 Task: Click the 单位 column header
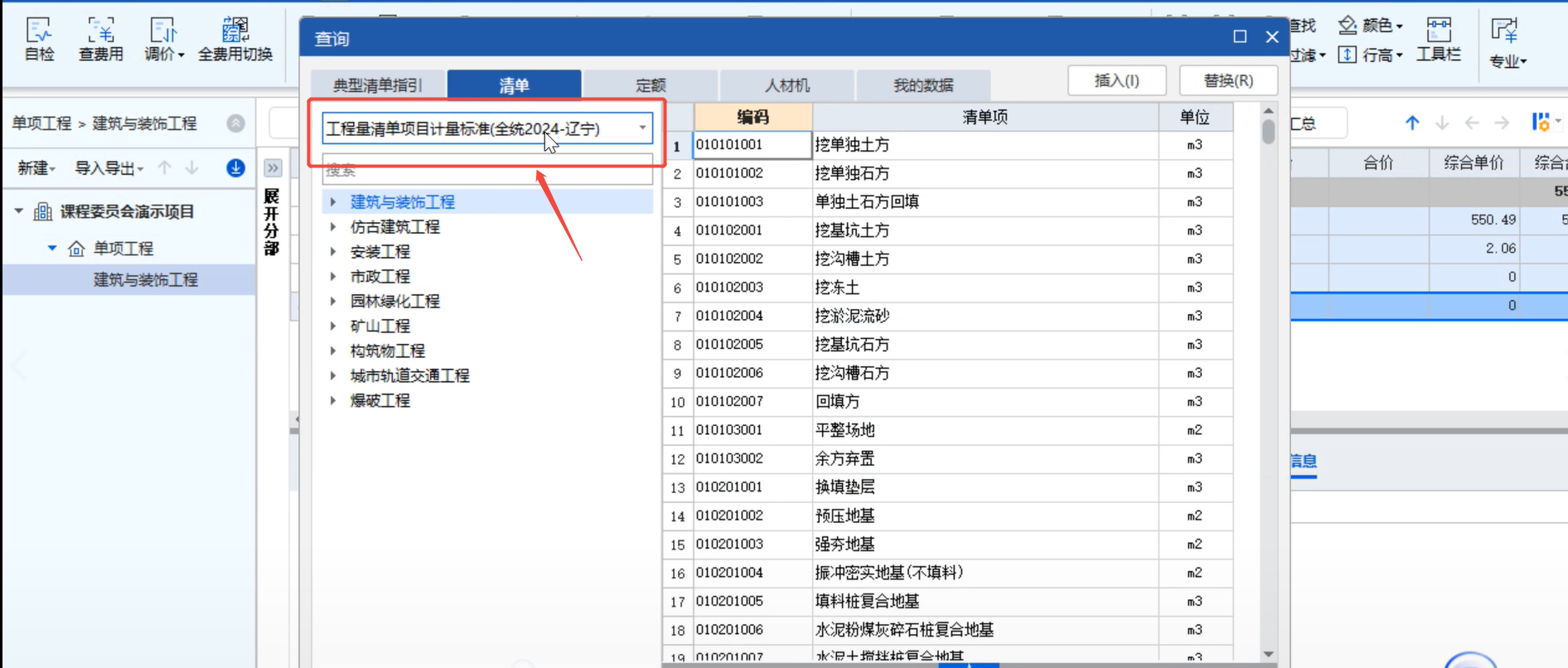coord(1195,117)
